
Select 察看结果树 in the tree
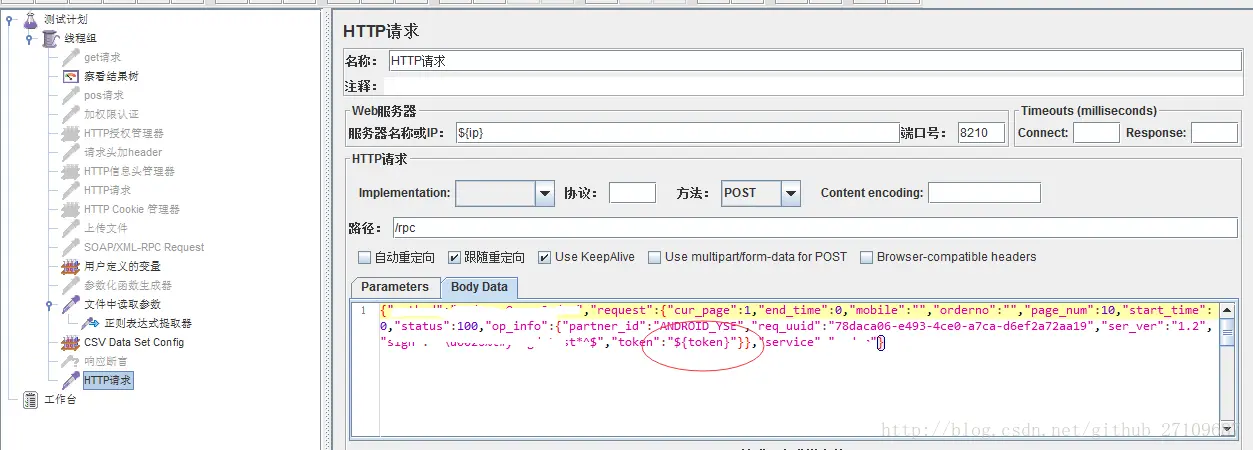click(111, 76)
